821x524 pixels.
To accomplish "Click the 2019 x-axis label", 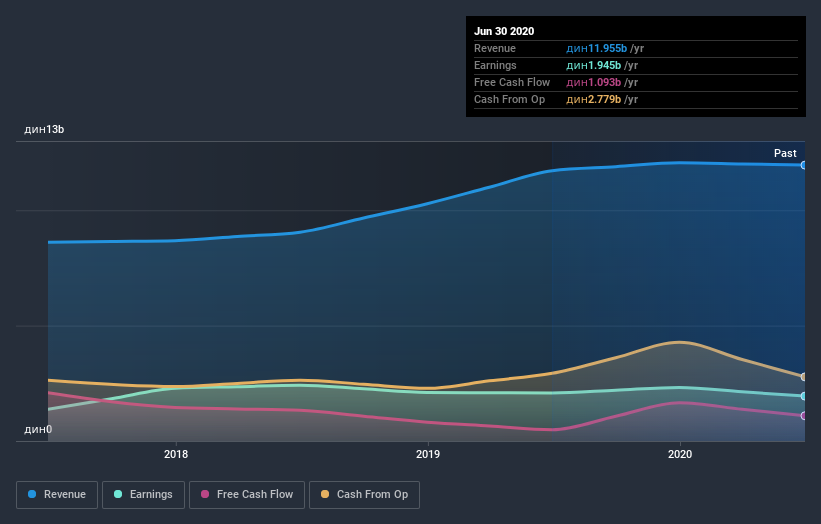I will [428, 454].
